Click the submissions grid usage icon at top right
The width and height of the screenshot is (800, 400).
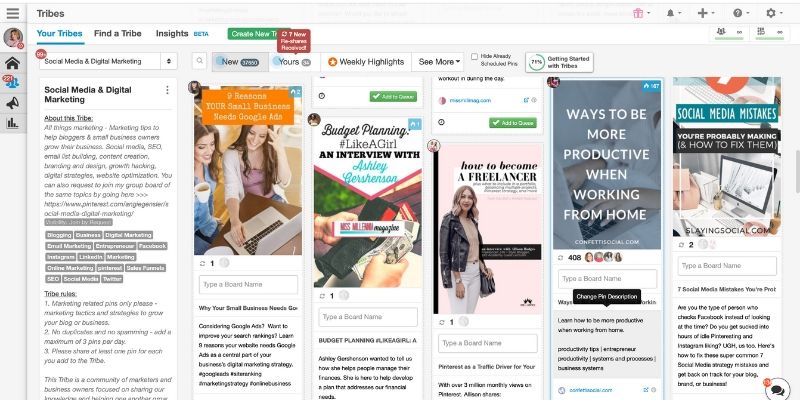tap(761, 32)
